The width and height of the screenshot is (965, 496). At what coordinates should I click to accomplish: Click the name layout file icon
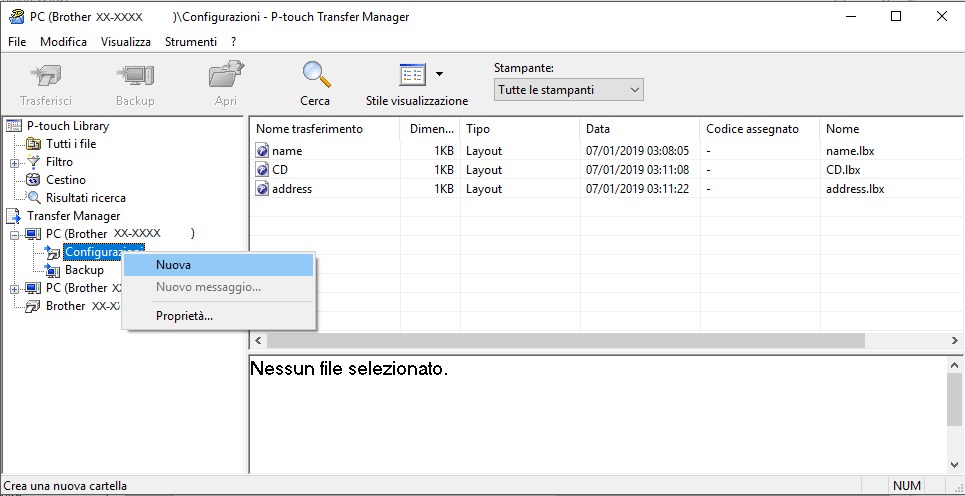tap(262, 151)
